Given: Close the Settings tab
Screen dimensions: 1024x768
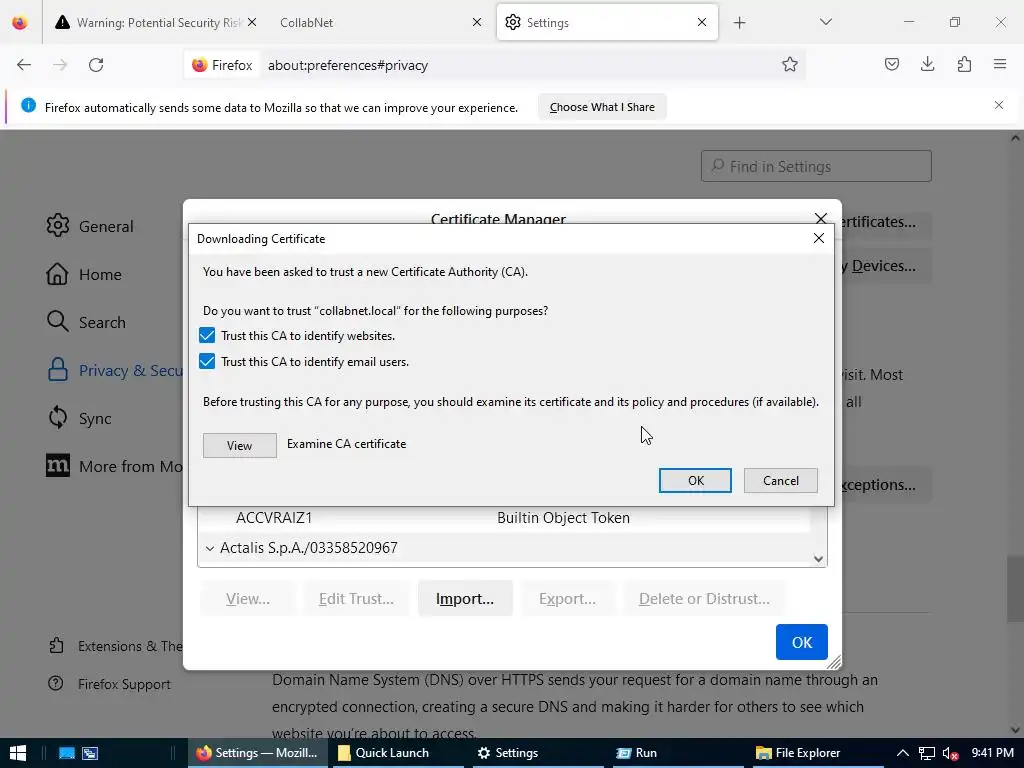Looking at the screenshot, I should pyautogui.click(x=701, y=22).
